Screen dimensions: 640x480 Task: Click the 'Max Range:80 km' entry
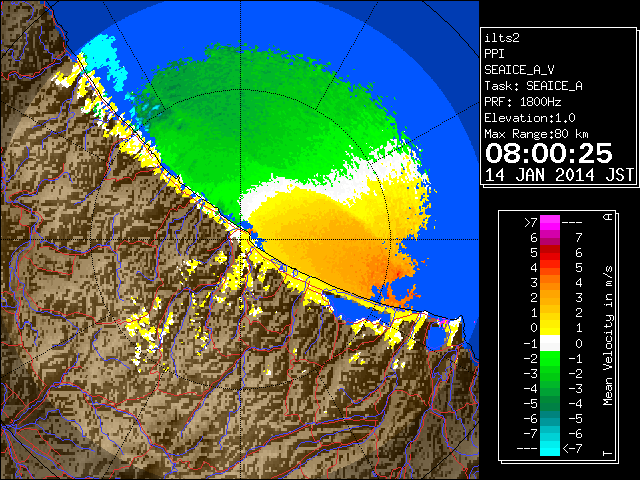[x=536, y=134]
